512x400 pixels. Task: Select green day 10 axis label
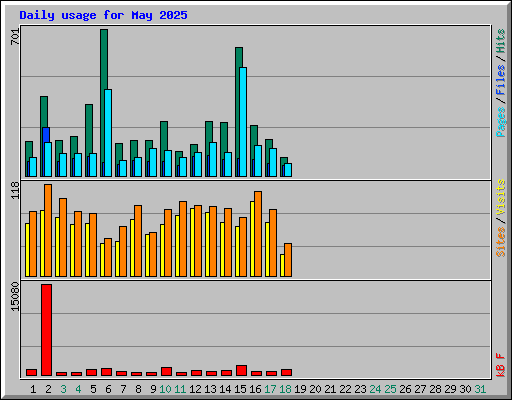point(165,389)
